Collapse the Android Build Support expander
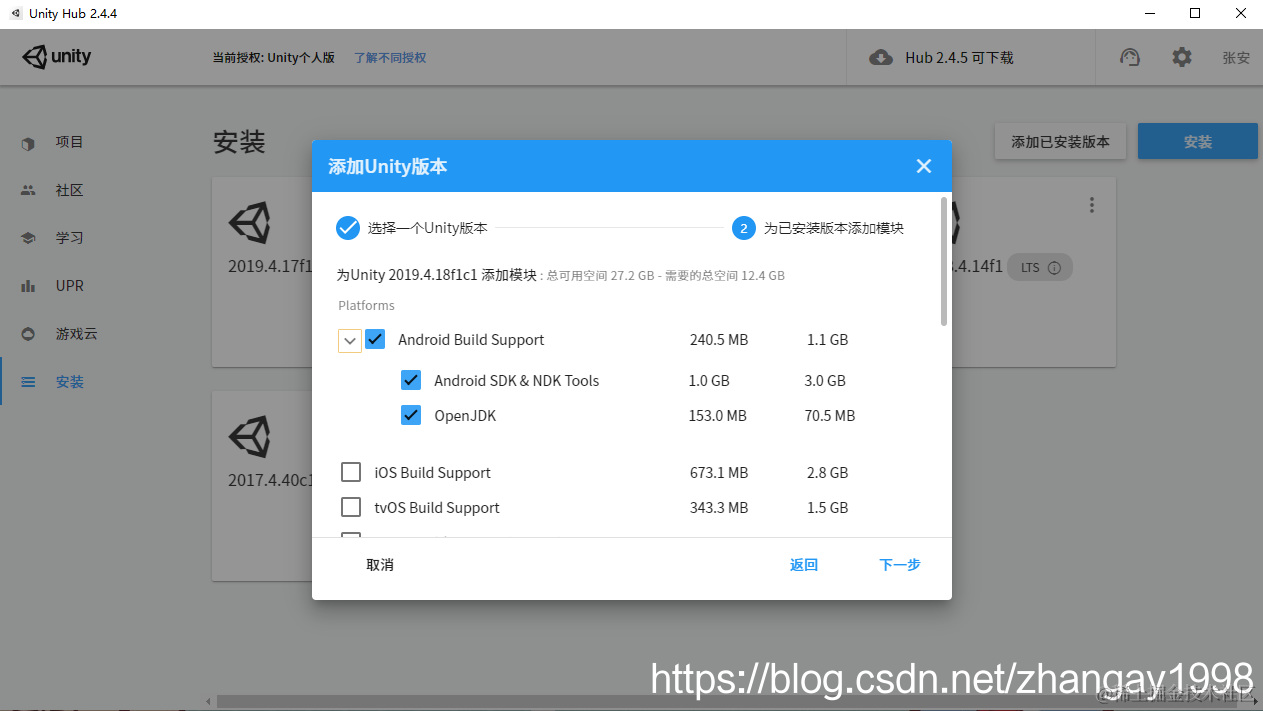Viewport: 1263px width, 711px height. click(x=349, y=340)
